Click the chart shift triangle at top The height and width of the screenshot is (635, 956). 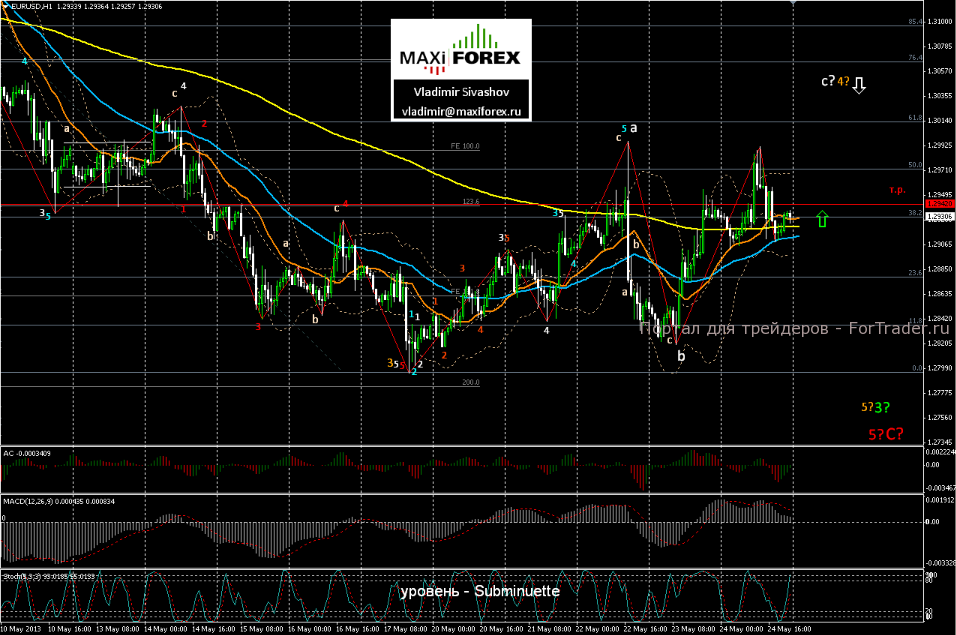tap(793, 3)
